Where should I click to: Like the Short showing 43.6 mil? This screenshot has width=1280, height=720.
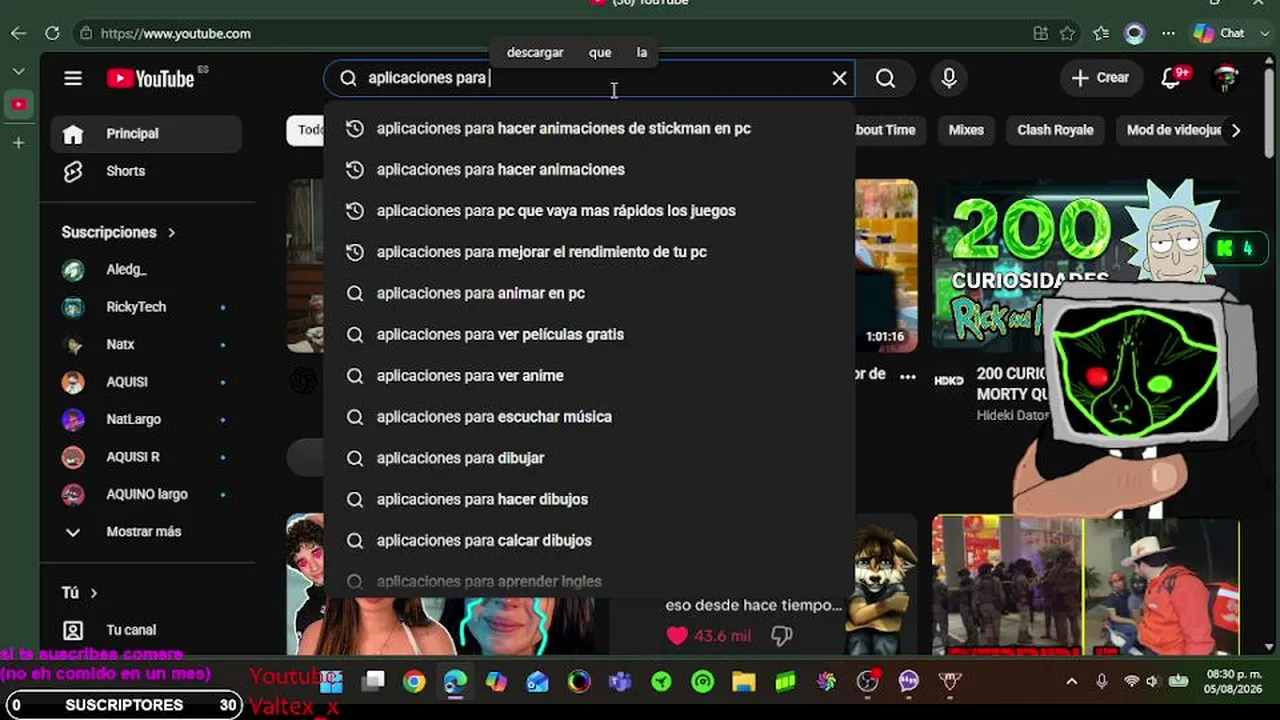click(677, 635)
